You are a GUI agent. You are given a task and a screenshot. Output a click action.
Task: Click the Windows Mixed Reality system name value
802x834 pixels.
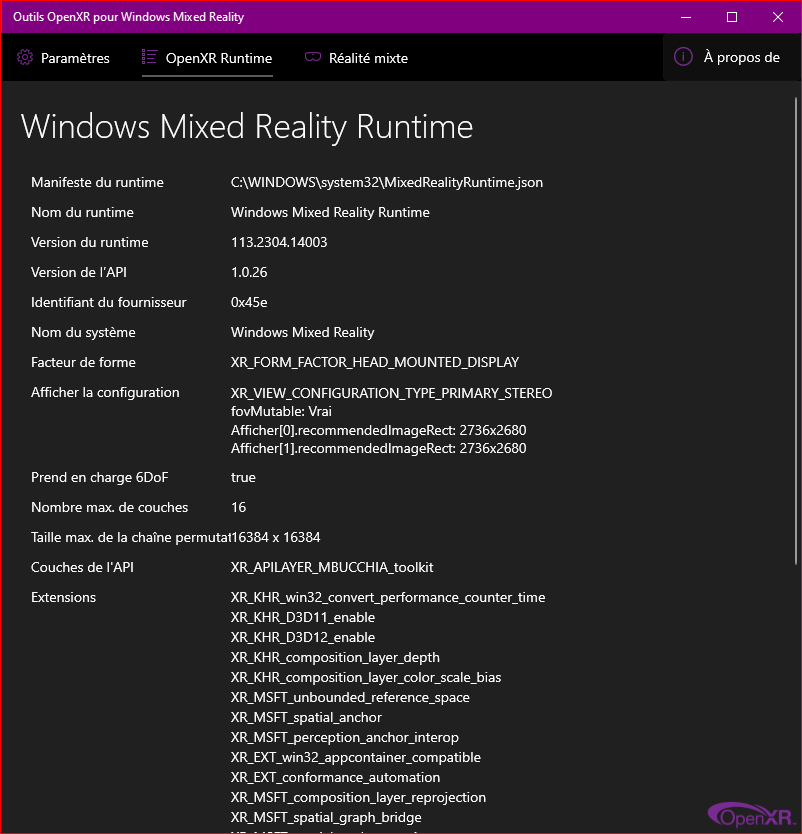pyautogui.click(x=303, y=332)
